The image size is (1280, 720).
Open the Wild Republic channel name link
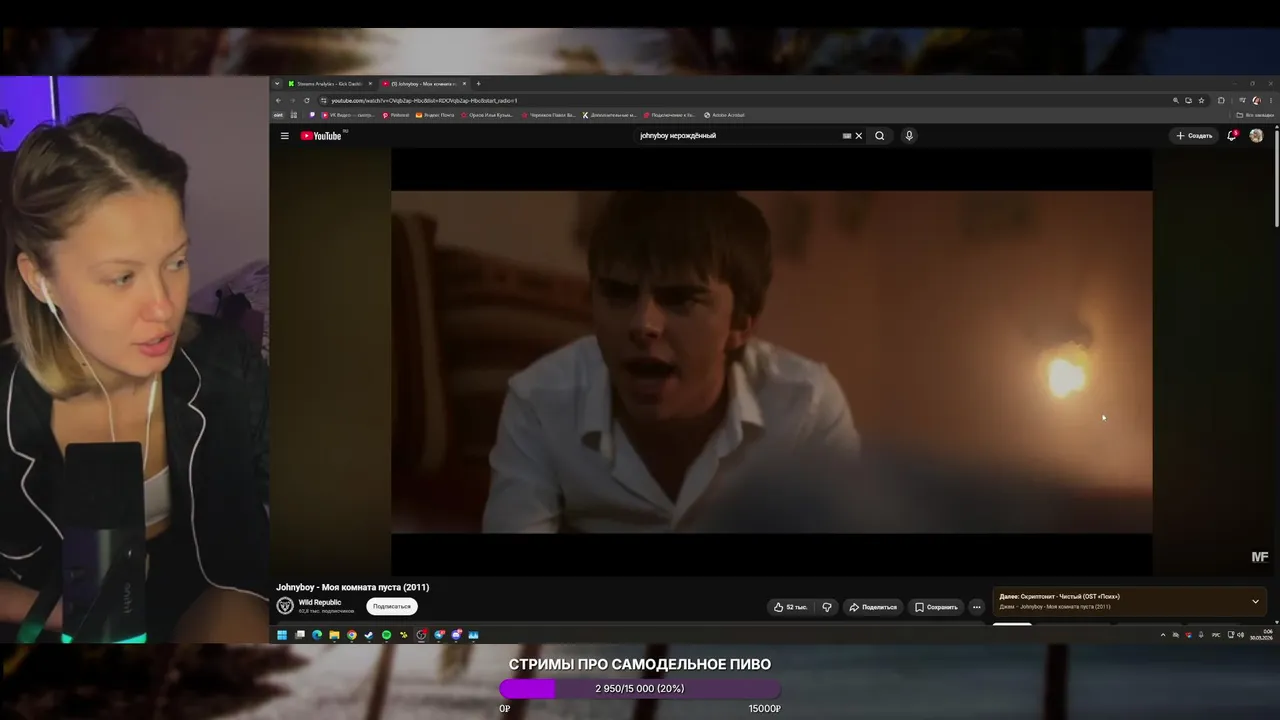(x=320, y=603)
